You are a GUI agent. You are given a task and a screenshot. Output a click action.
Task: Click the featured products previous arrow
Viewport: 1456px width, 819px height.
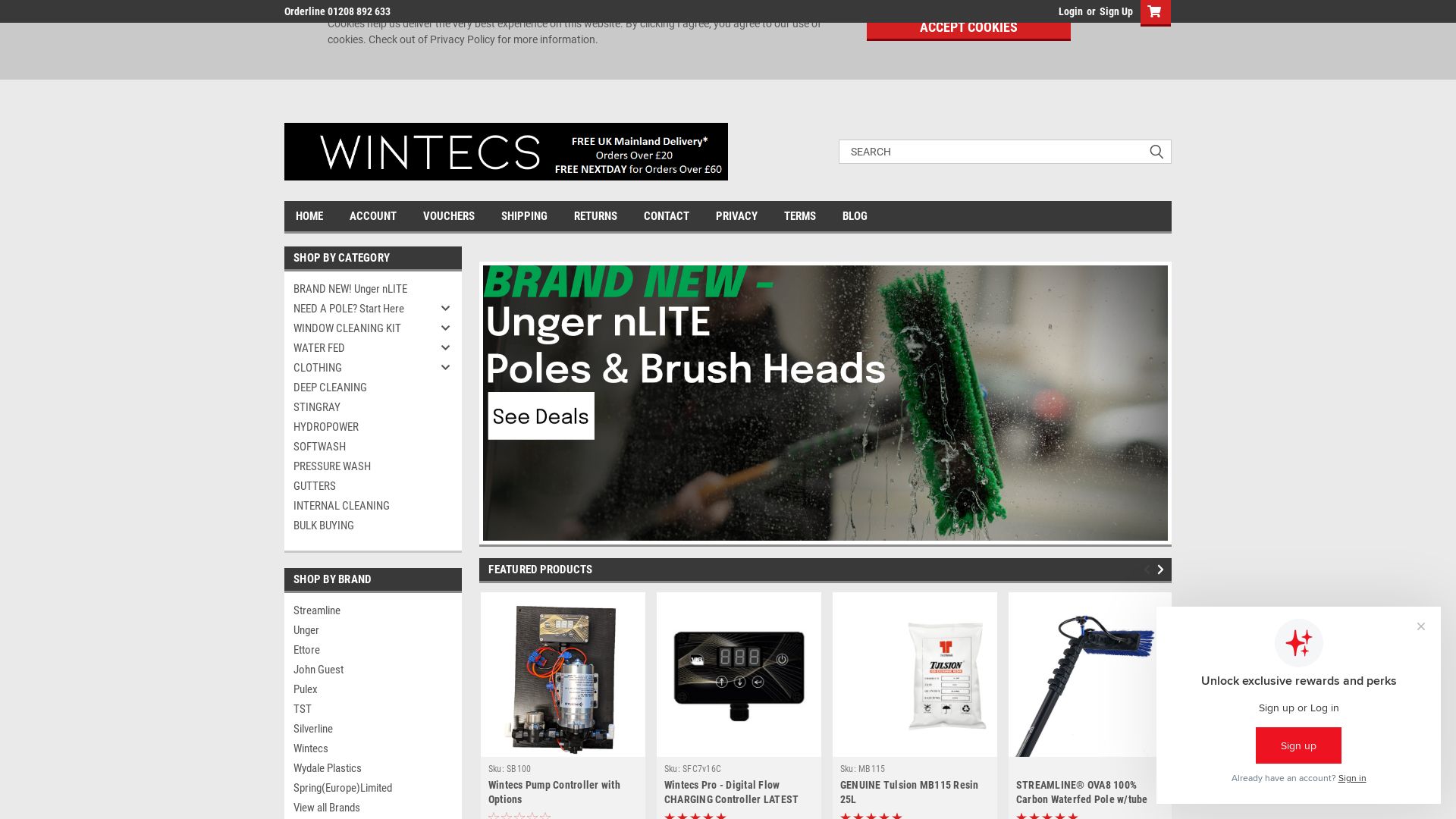click(1146, 569)
